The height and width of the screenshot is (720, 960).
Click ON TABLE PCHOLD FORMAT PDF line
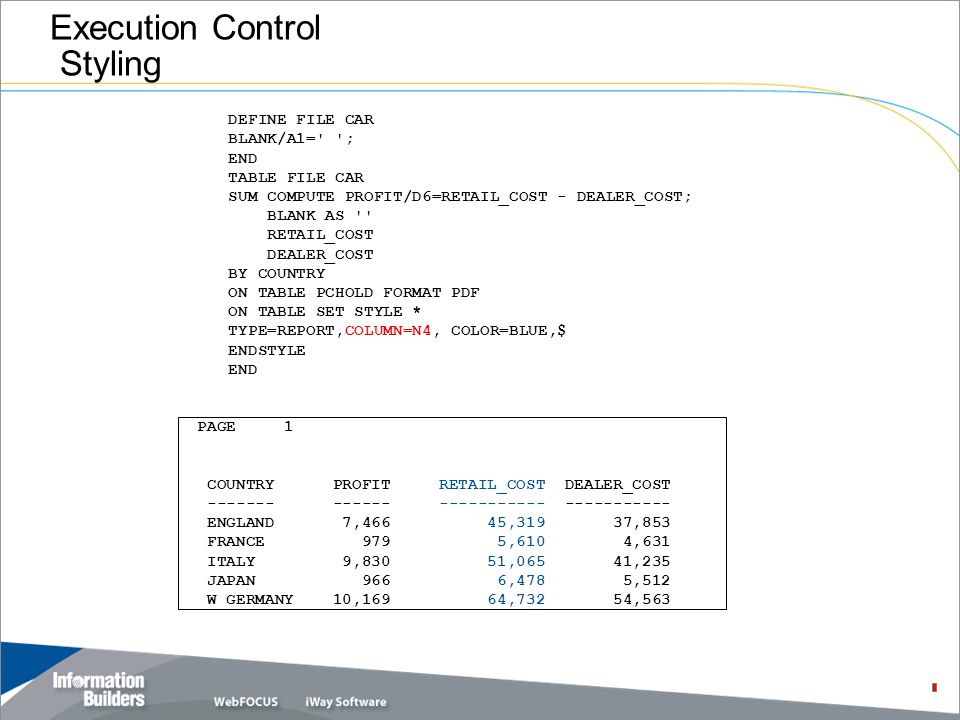(354, 293)
